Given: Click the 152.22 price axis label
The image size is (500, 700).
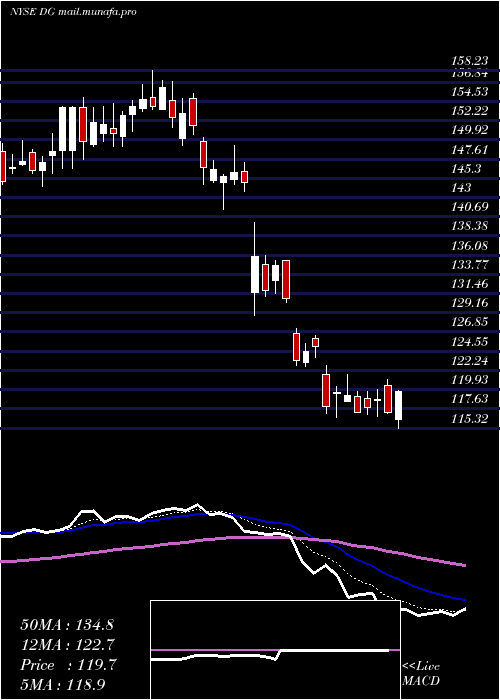Looking at the screenshot, I should 468,111.
